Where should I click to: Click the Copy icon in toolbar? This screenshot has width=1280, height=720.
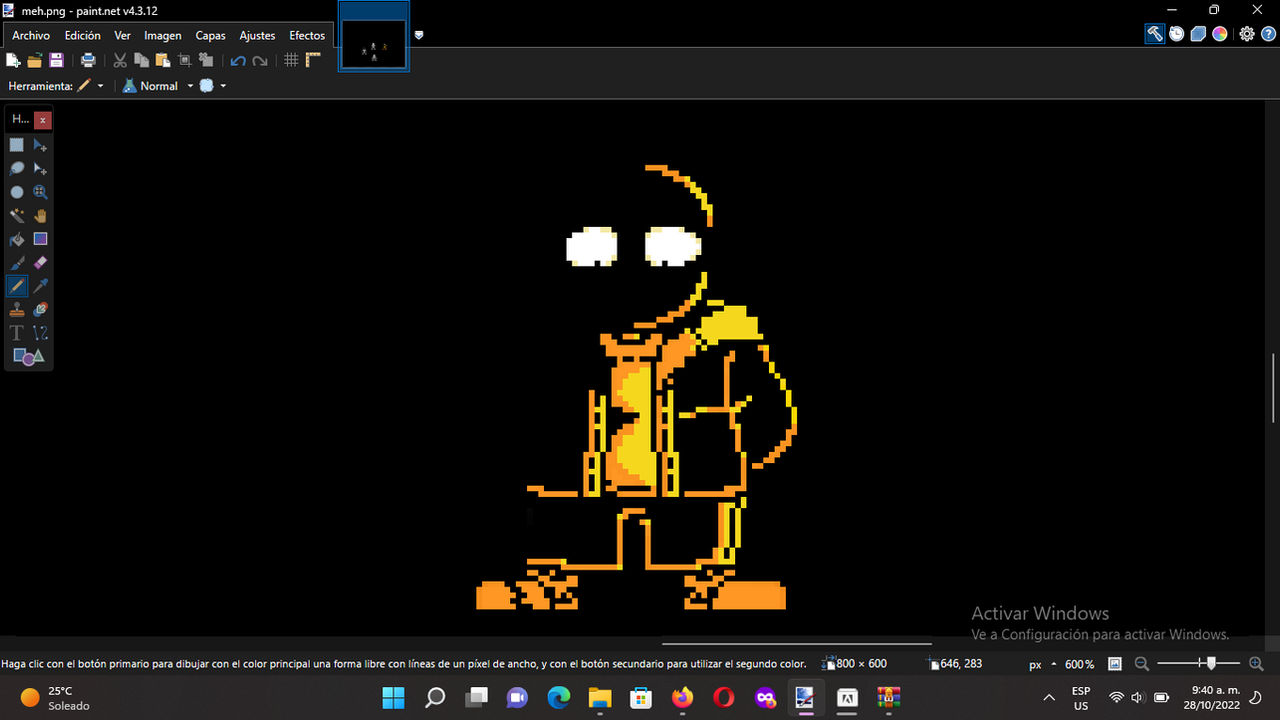pyautogui.click(x=142, y=60)
